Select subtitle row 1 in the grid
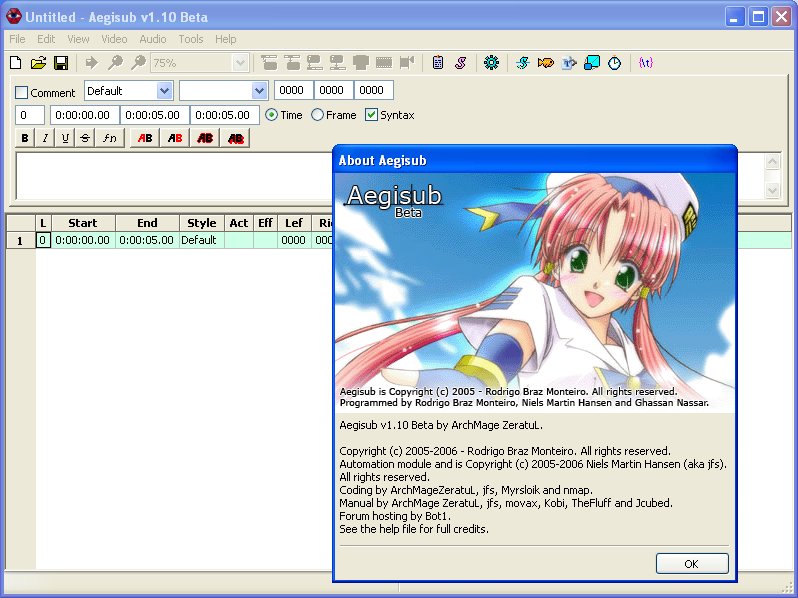 tap(20, 240)
